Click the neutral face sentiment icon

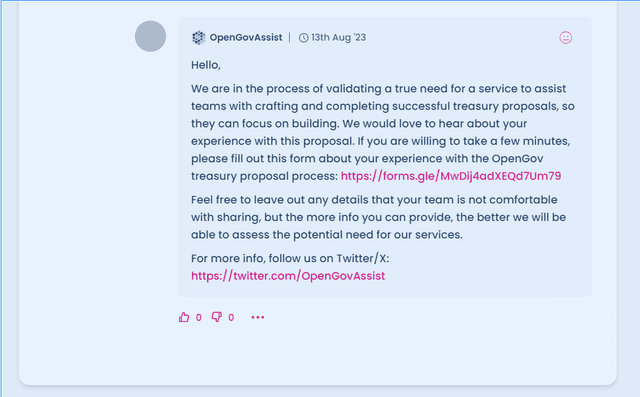pos(565,38)
